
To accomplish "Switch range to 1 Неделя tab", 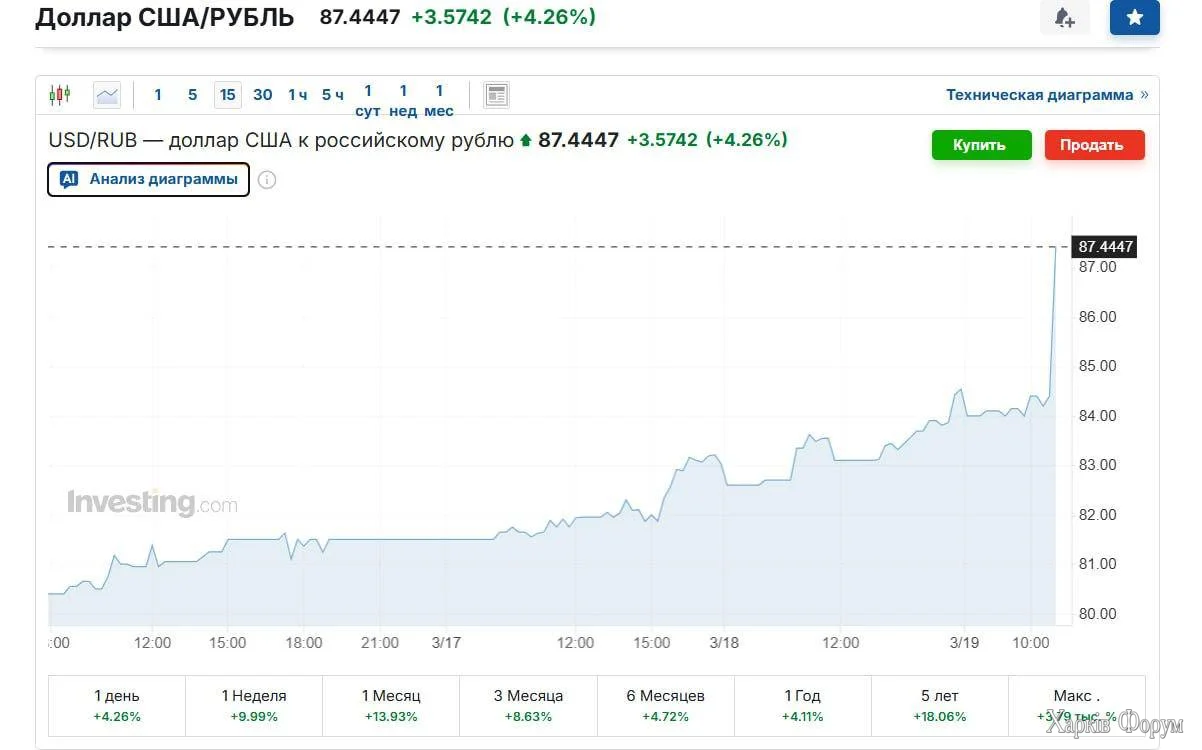I will pyautogui.click(x=254, y=704).
